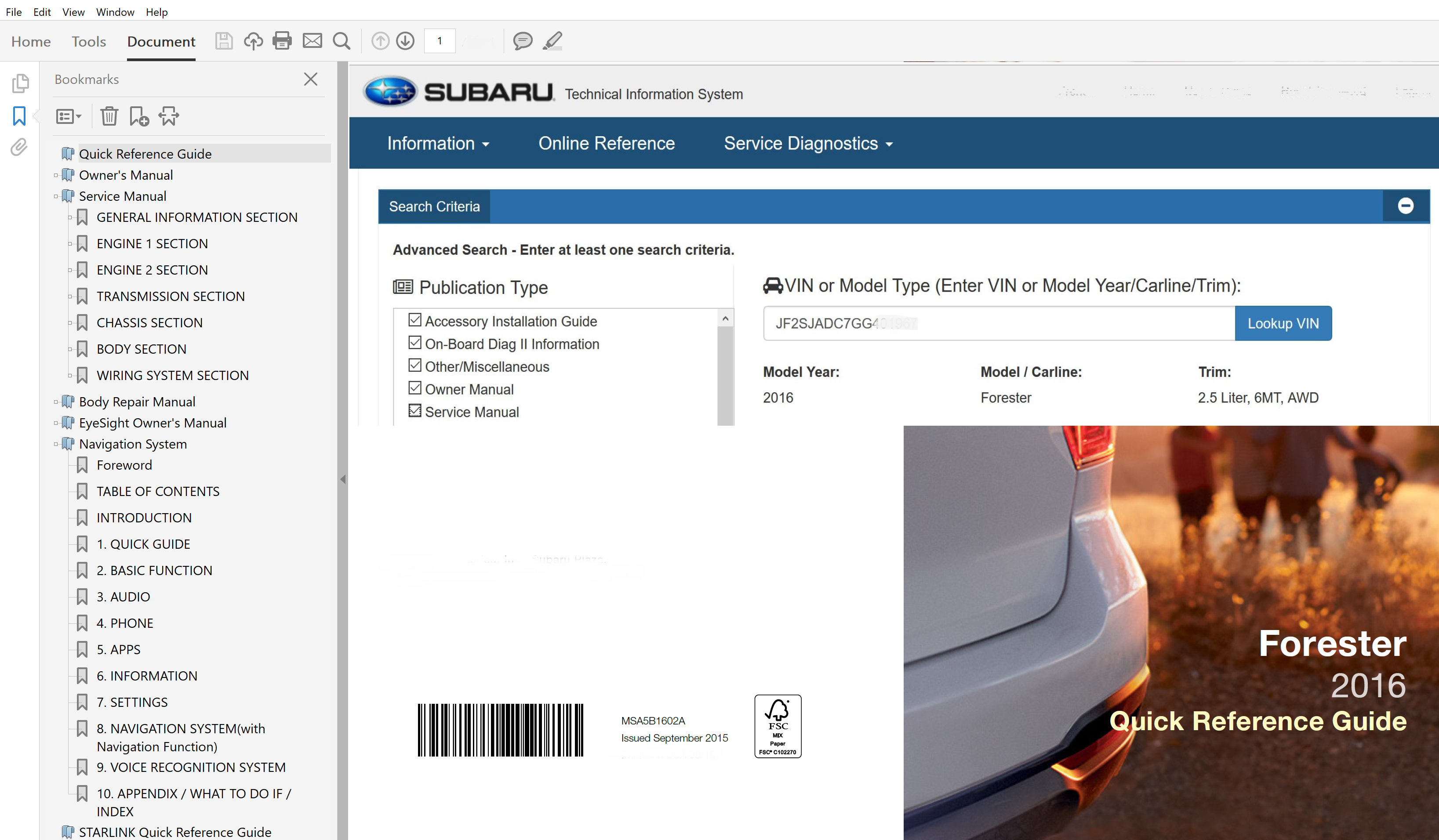Open TRANSMISSION SECTION bookmark

tap(170, 296)
